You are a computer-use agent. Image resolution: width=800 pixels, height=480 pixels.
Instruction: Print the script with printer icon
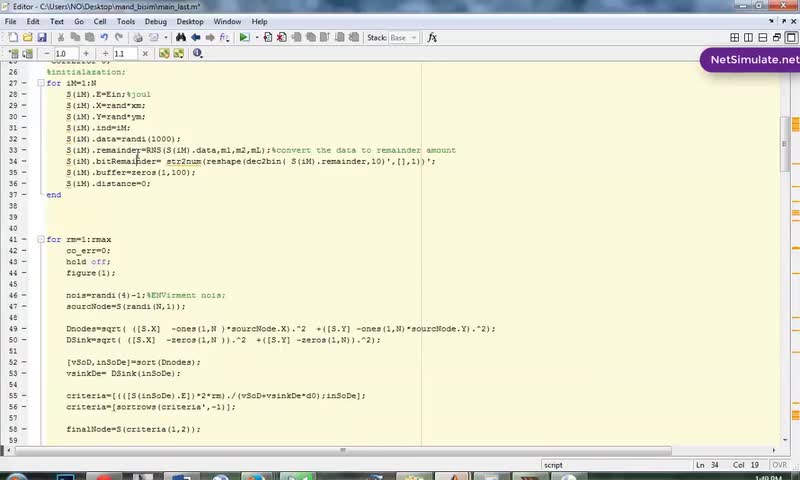pyautogui.click(x=138, y=37)
